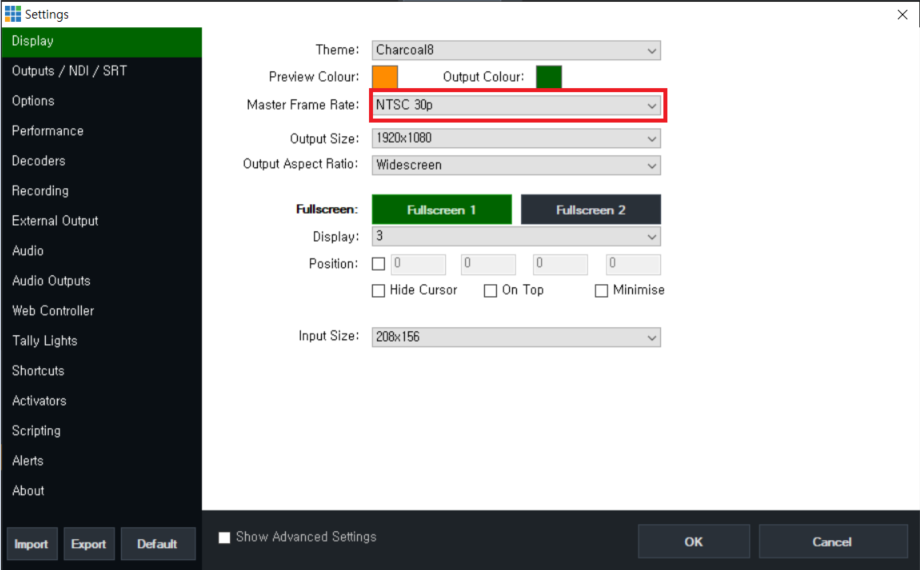Click the Export button
This screenshot has height=570, width=920.
[x=88, y=544]
